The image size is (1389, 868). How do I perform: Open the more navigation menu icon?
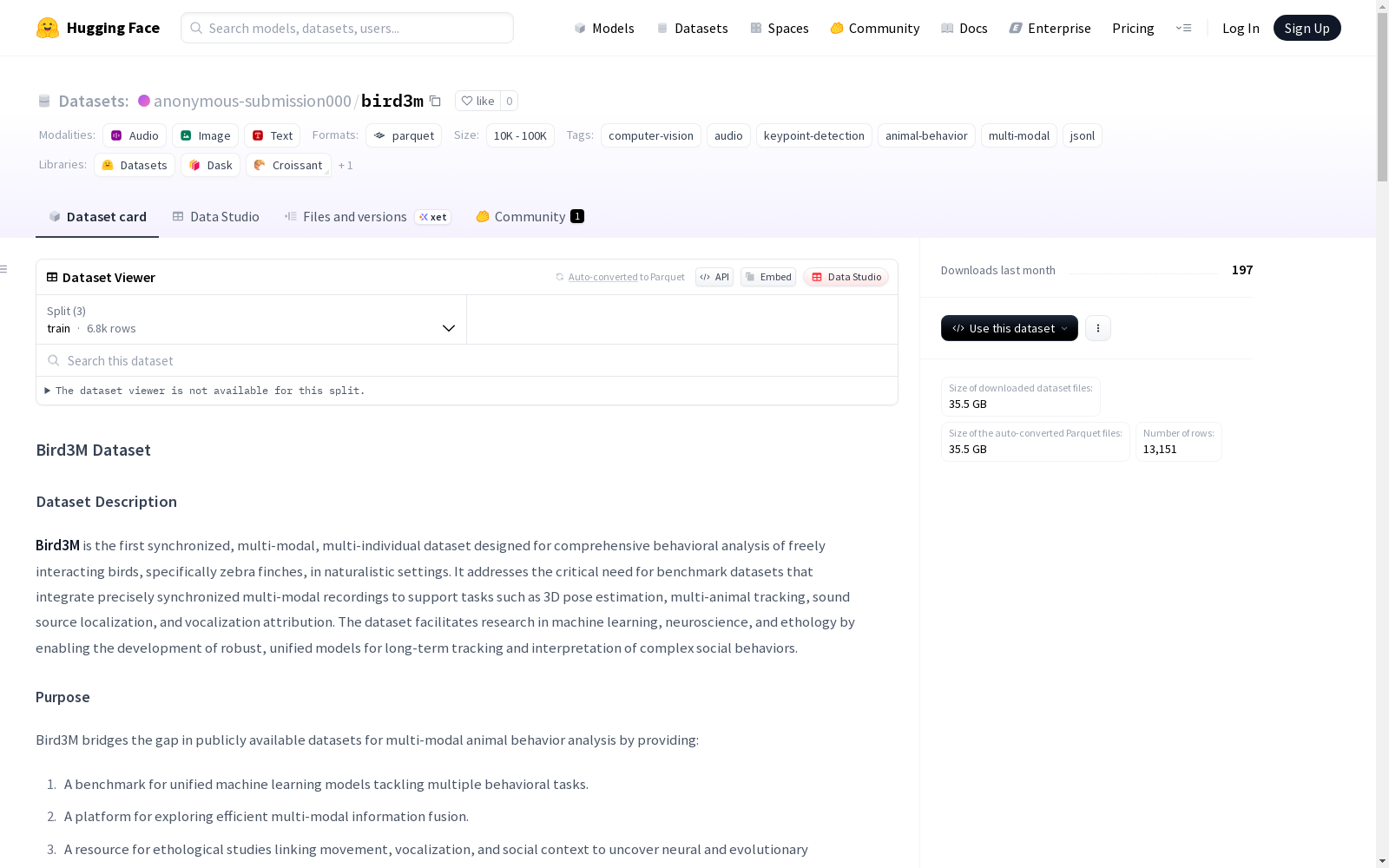click(1183, 28)
